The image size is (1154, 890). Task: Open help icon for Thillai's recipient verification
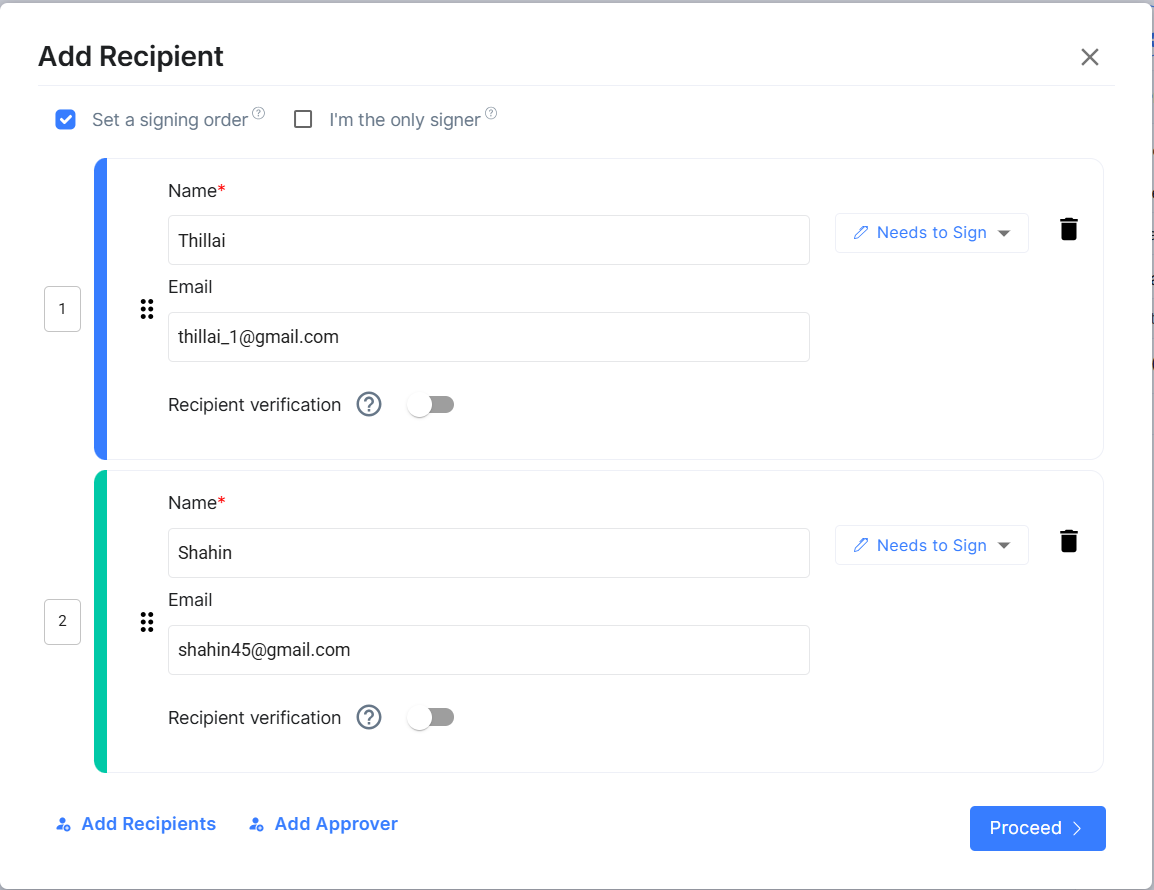pyautogui.click(x=369, y=405)
